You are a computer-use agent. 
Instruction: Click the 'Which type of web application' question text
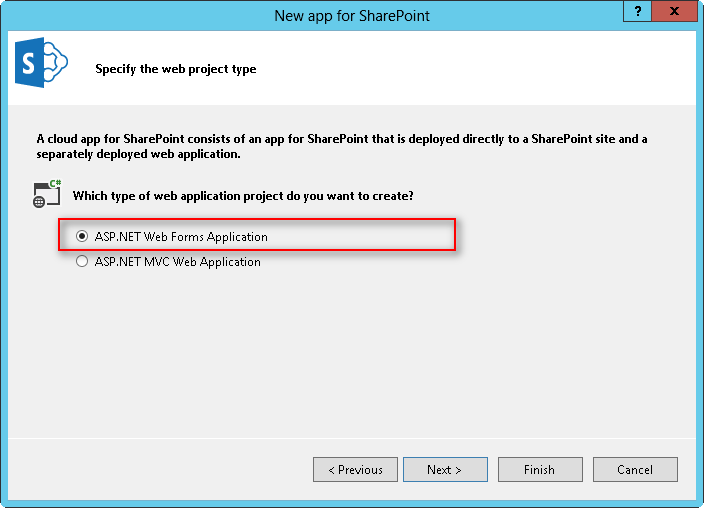244,195
